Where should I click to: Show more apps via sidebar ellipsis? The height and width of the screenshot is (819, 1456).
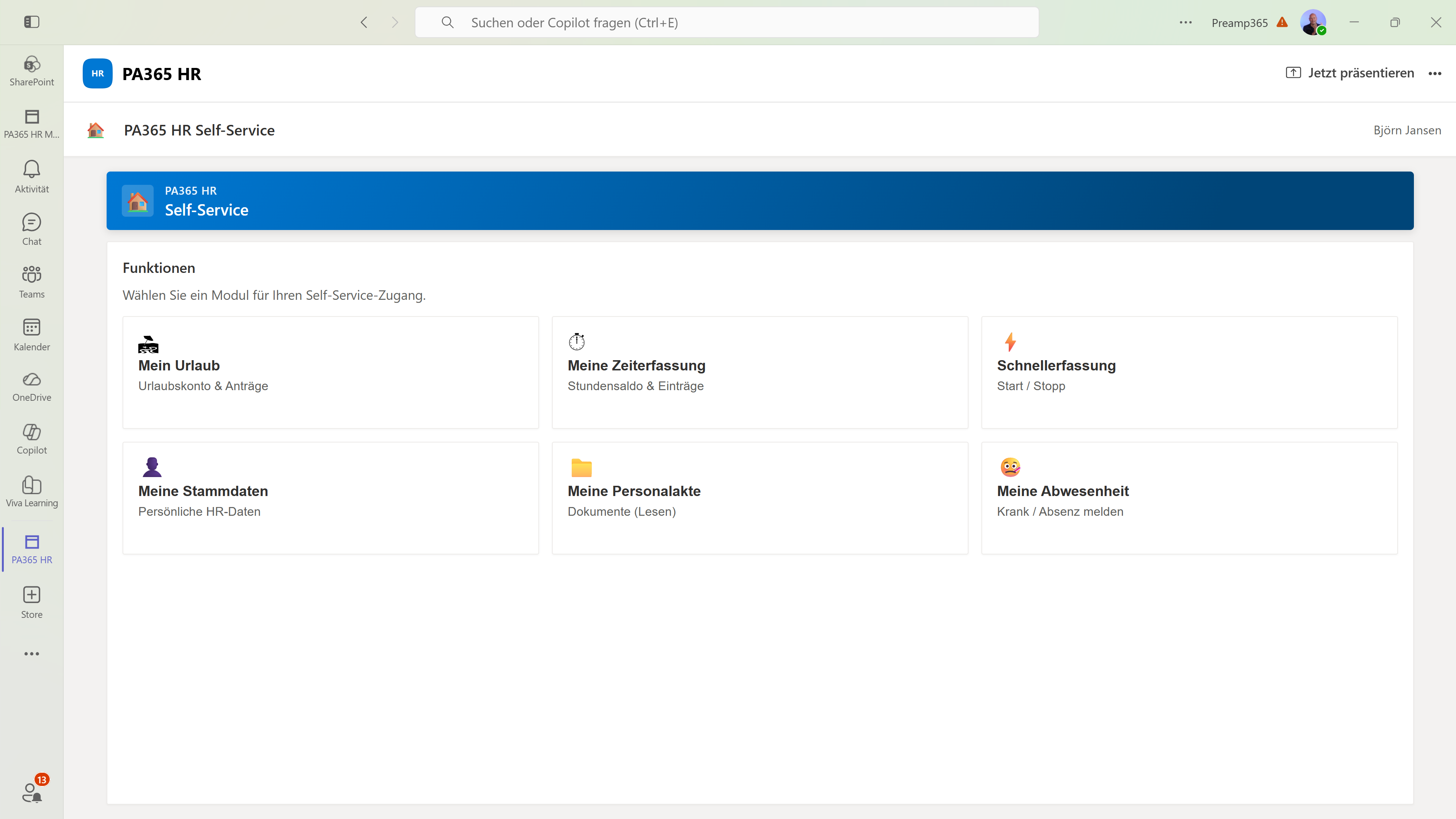click(x=31, y=654)
